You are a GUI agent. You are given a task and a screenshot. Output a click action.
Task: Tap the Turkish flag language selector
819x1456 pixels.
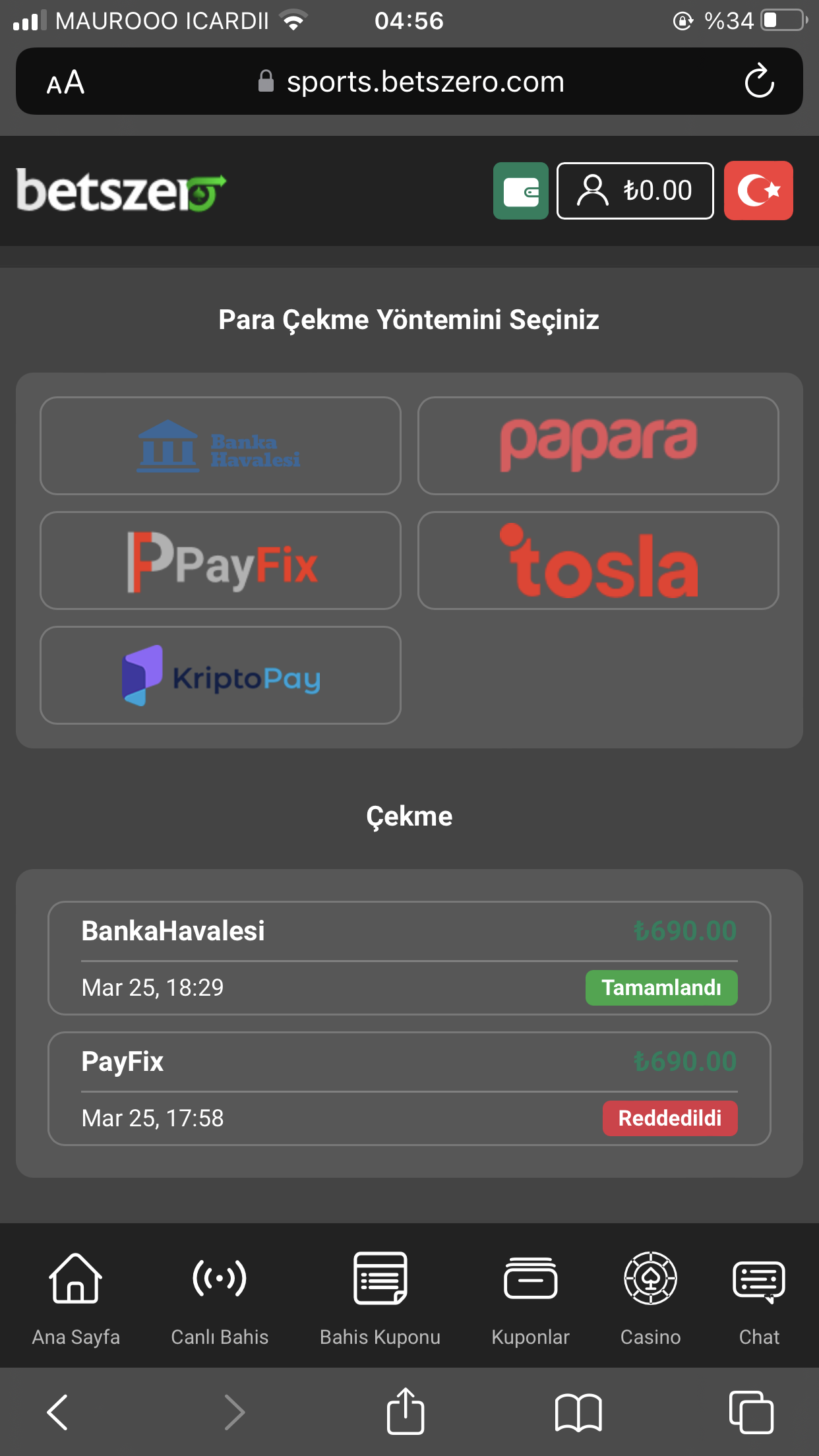tap(758, 191)
